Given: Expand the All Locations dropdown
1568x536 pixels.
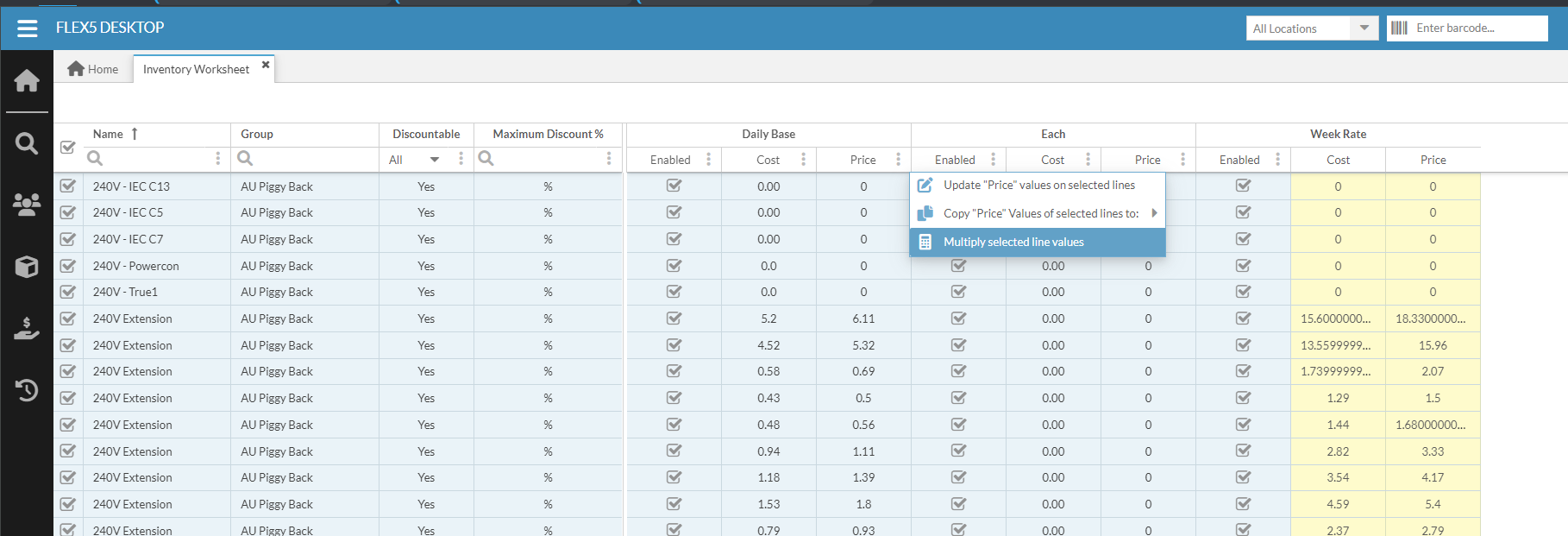Looking at the screenshot, I should (x=1364, y=28).
